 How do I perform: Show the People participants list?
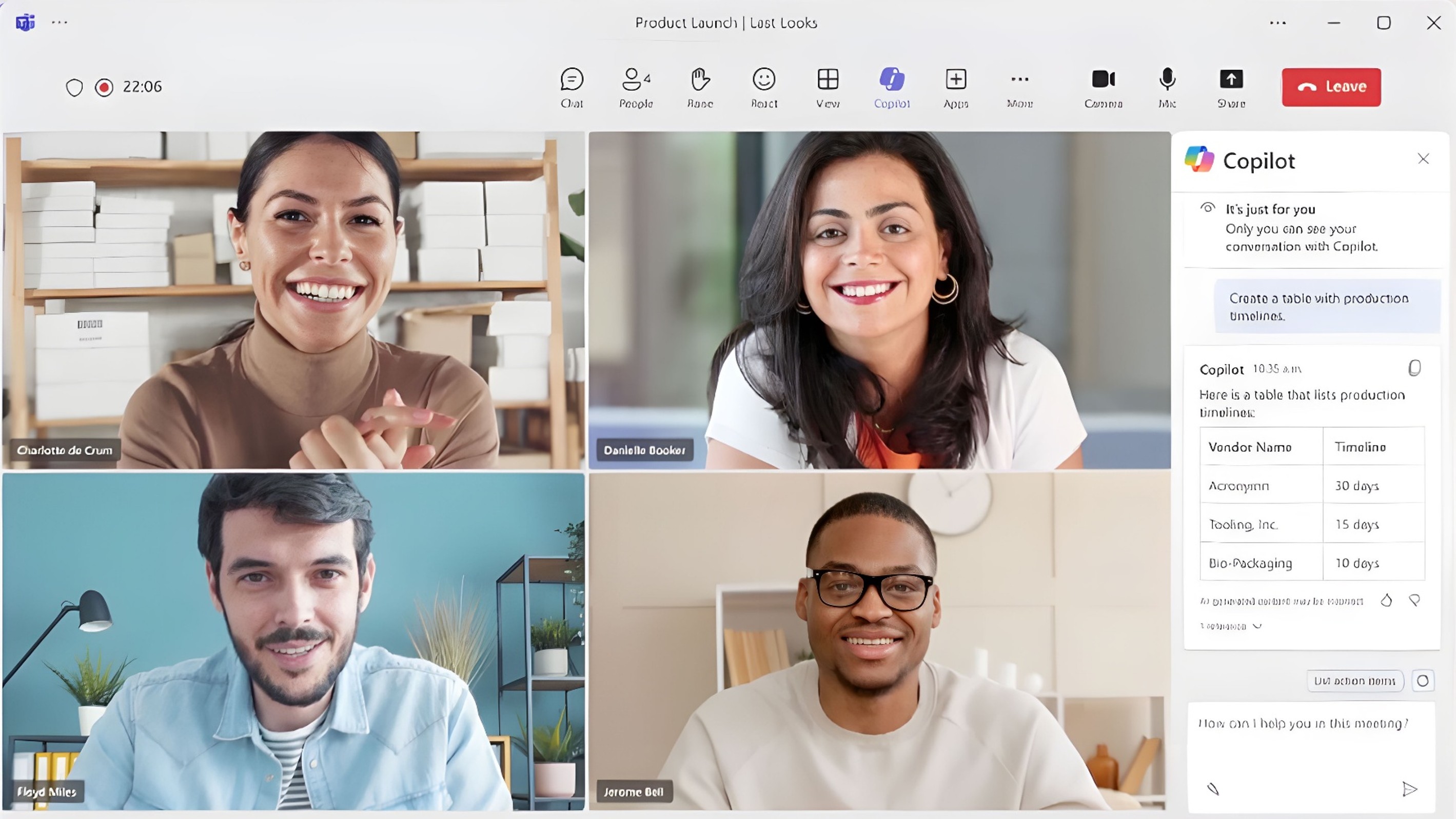click(635, 87)
